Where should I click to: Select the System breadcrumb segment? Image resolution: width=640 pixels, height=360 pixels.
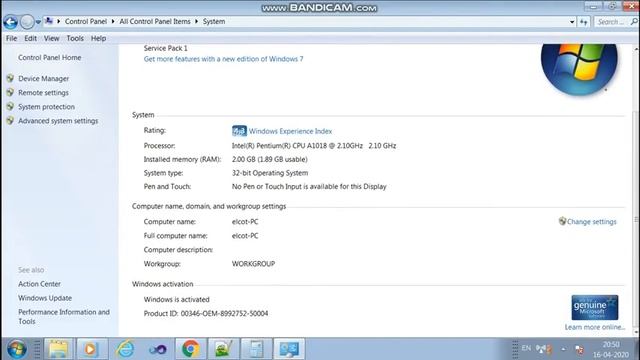pos(214,21)
